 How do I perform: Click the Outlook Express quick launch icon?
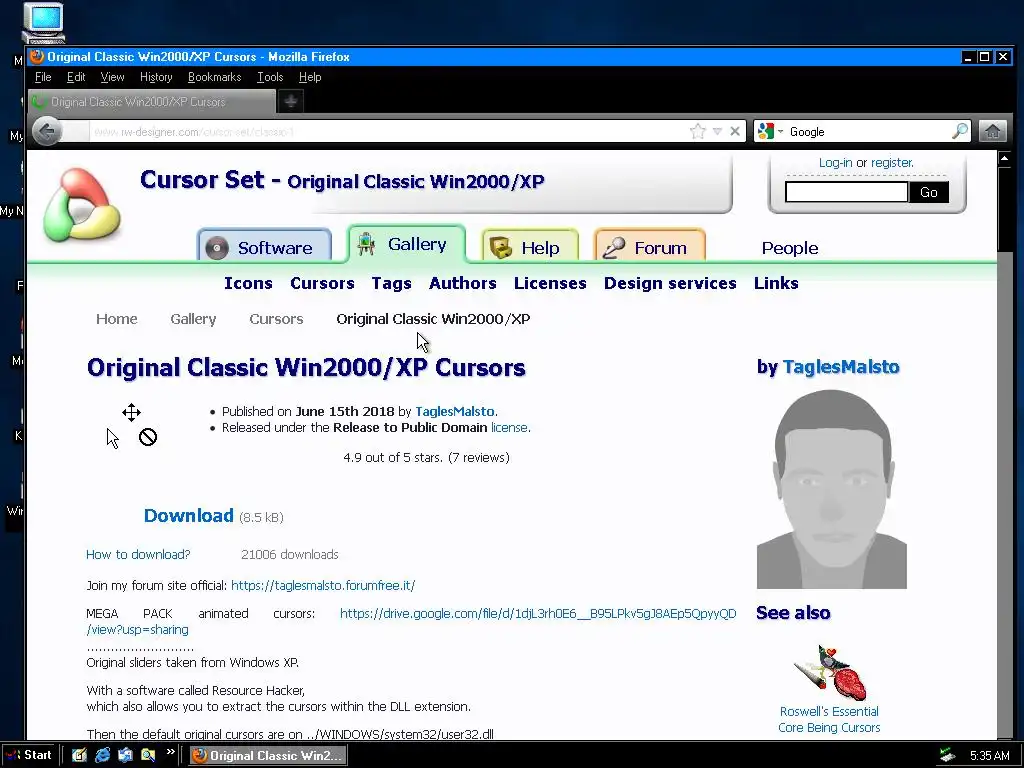pyautogui.click(x=125, y=755)
